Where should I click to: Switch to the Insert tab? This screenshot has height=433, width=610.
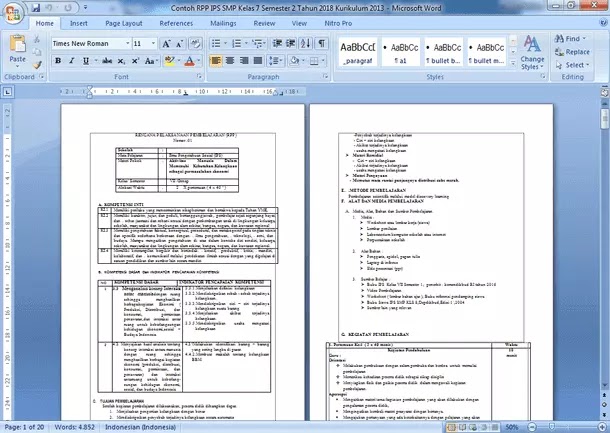[x=79, y=23]
